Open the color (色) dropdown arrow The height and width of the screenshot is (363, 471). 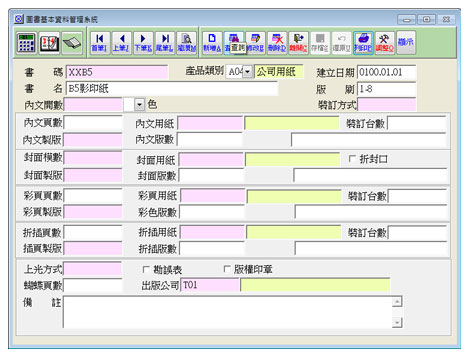pos(140,105)
